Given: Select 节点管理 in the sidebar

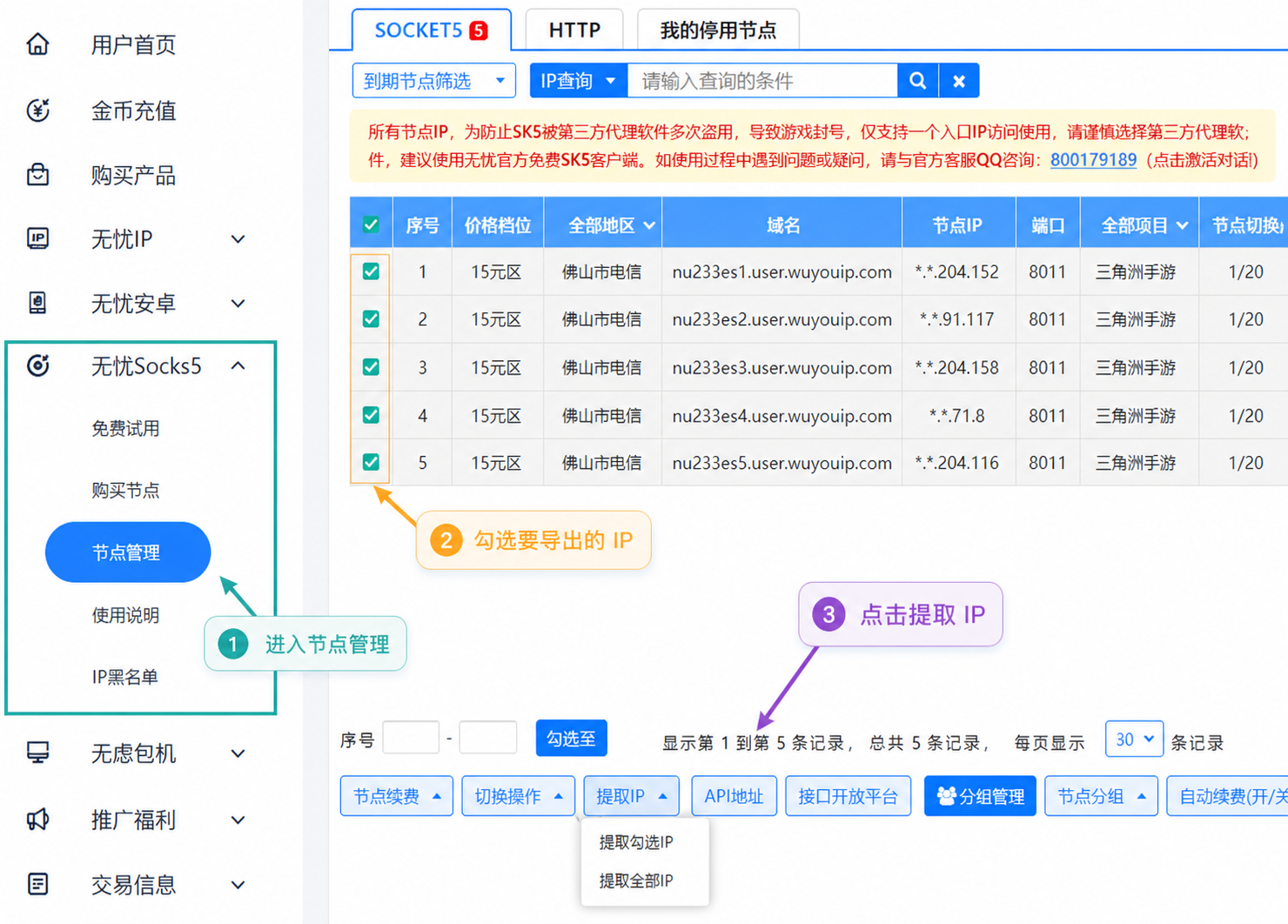Looking at the screenshot, I should pyautogui.click(x=128, y=552).
